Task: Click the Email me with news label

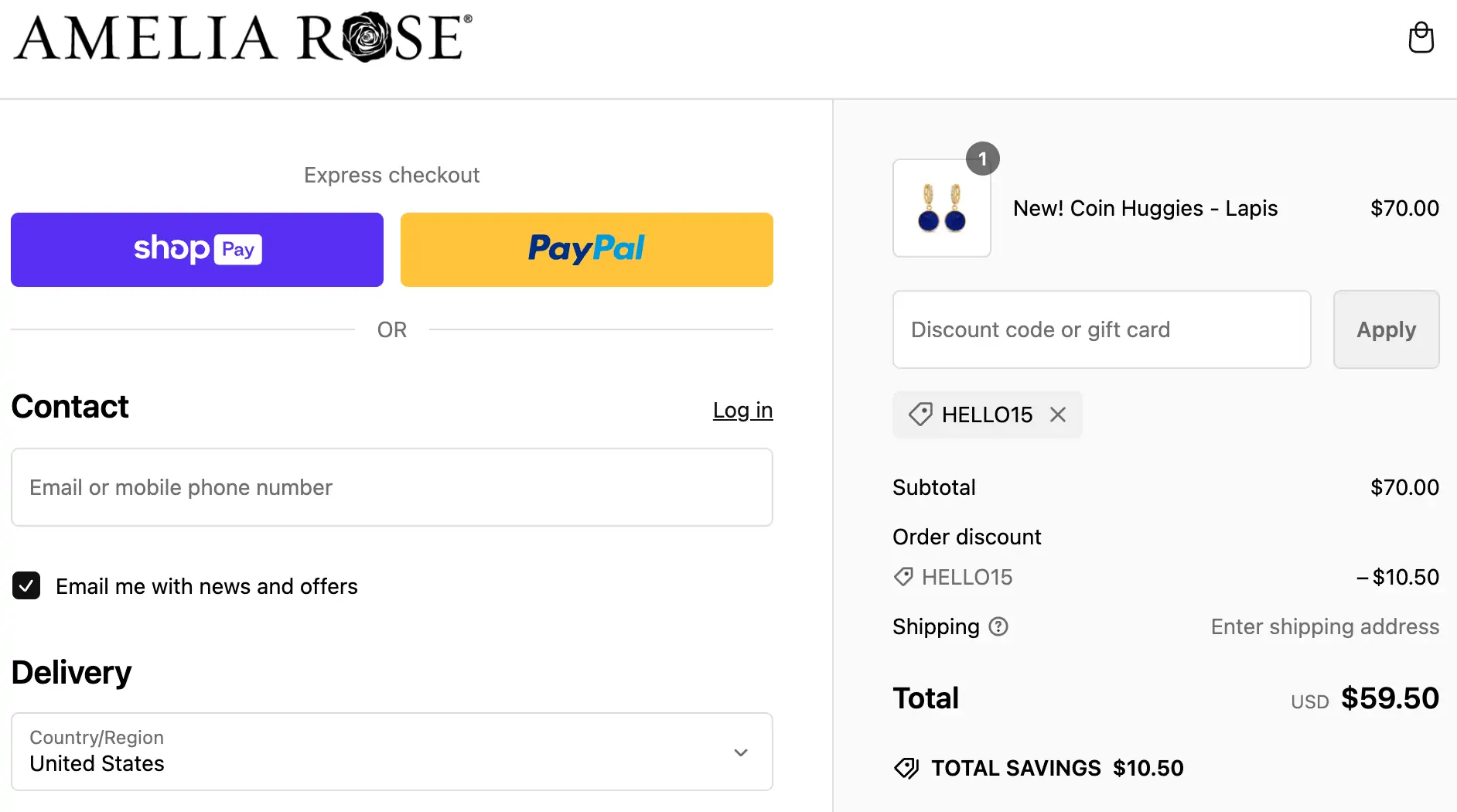Action: (206, 586)
